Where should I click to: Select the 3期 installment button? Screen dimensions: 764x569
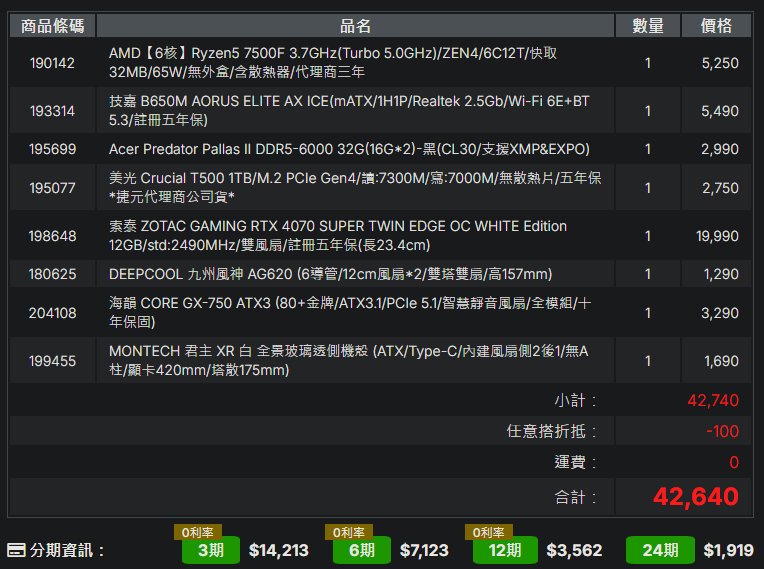point(210,550)
